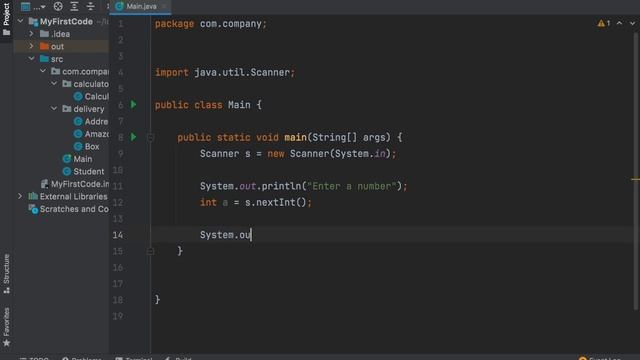Select the MyFirstCode root folder icon
This screenshot has height=360, width=640.
click(x=33, y=22)
